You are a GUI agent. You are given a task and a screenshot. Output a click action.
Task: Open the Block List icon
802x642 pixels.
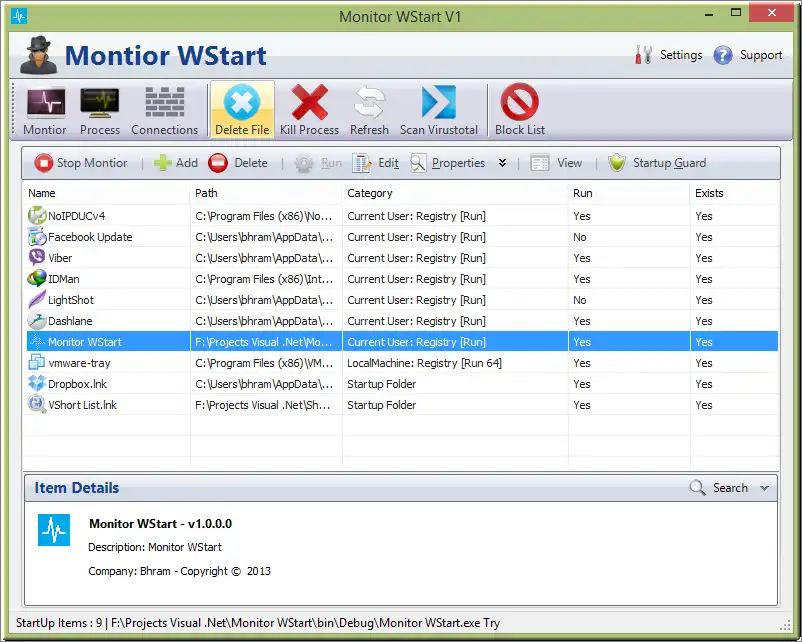(x=519, y=102)
